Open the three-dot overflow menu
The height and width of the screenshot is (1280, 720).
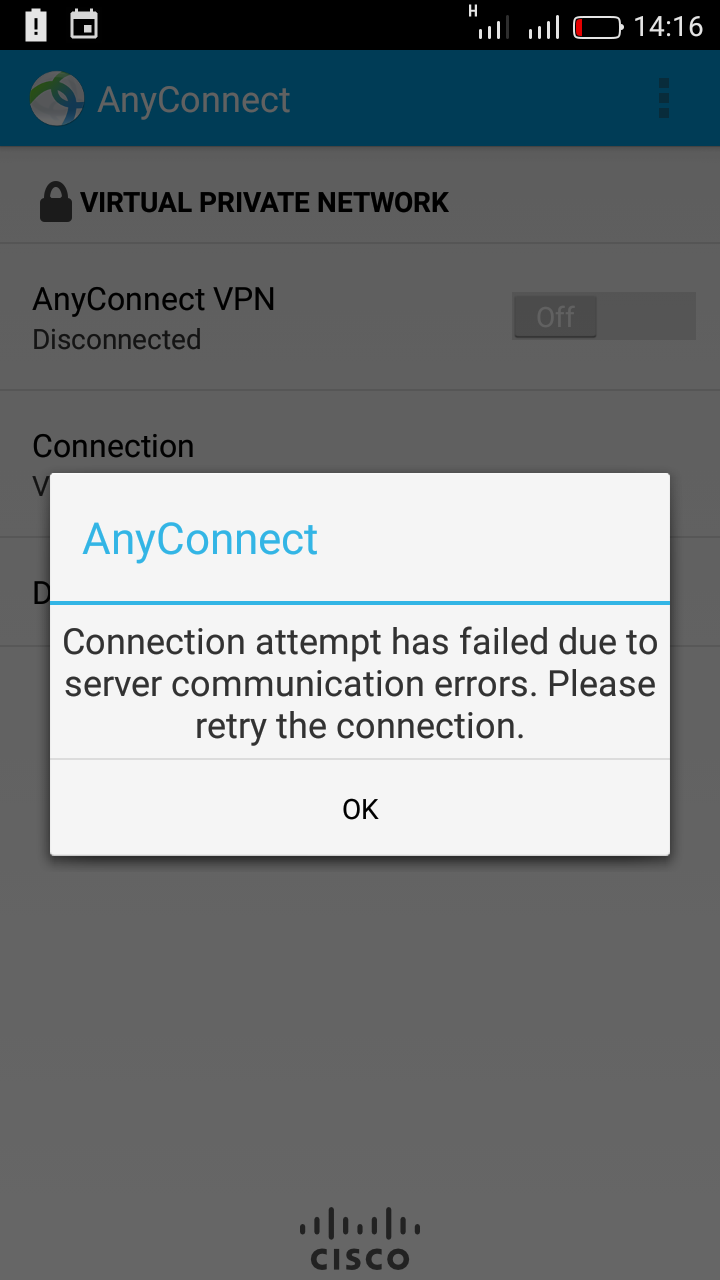(x=664, y=99)
